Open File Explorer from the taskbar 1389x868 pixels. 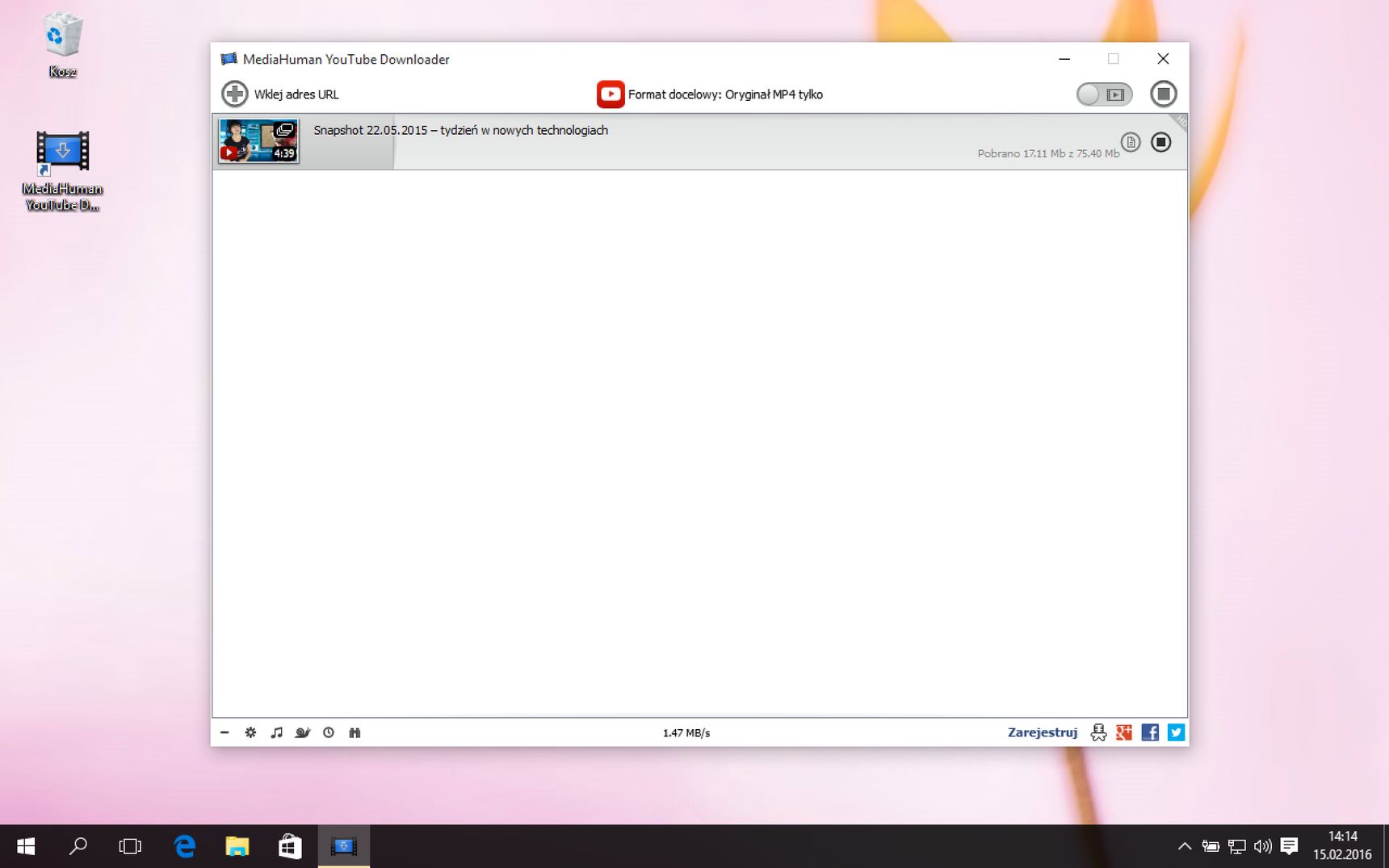click(x=237, y=846)
